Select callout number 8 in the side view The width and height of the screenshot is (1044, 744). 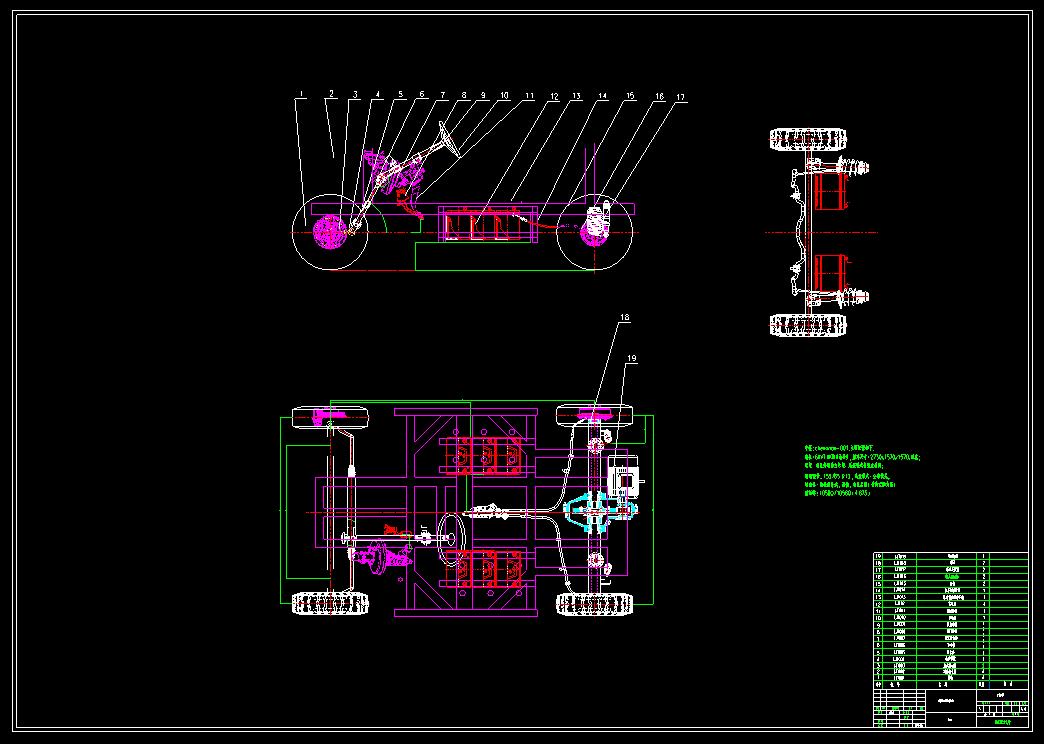pyautogui.click(x=464, y=95)
